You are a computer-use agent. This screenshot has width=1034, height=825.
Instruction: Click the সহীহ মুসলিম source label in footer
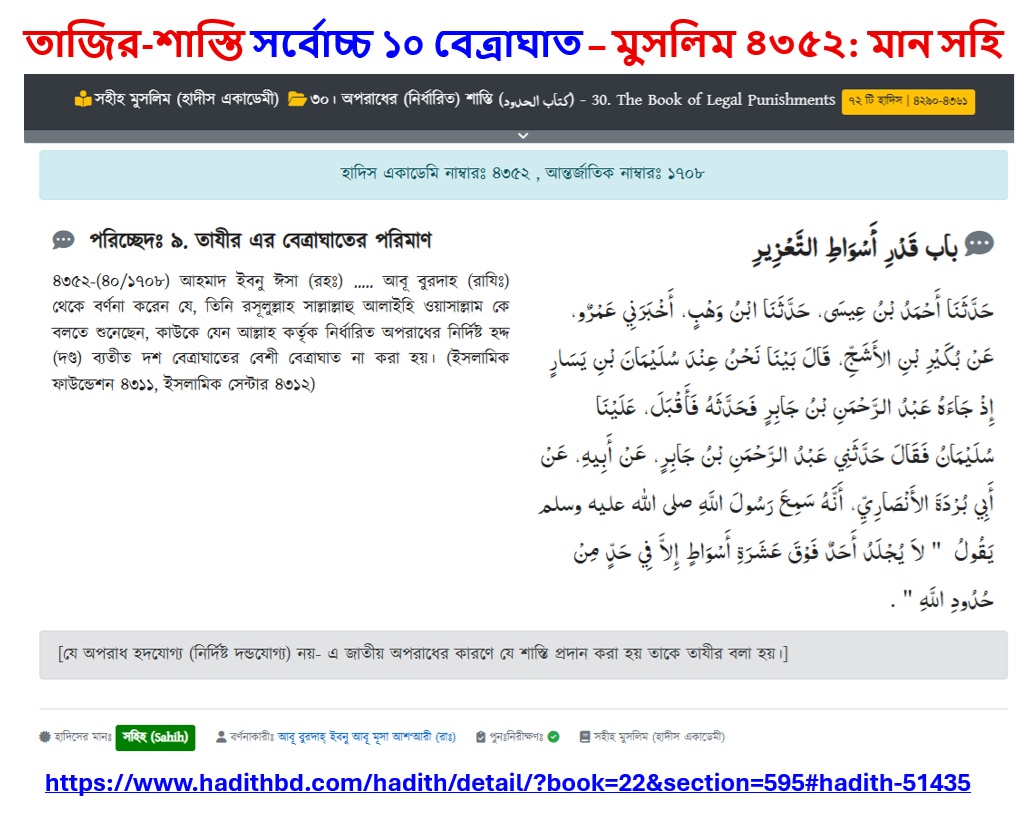point(659,737)
